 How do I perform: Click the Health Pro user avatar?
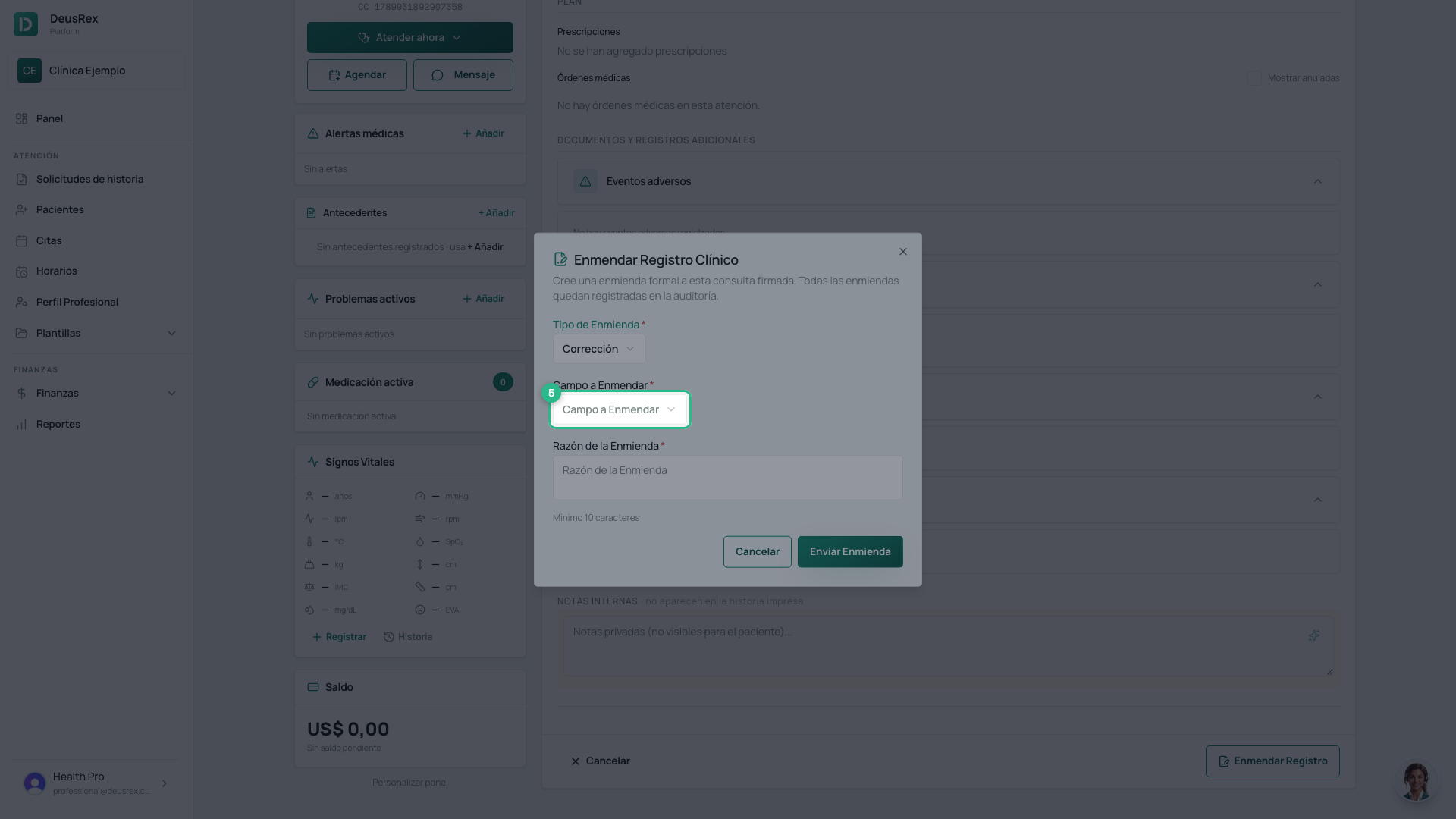tap(35, 783)
